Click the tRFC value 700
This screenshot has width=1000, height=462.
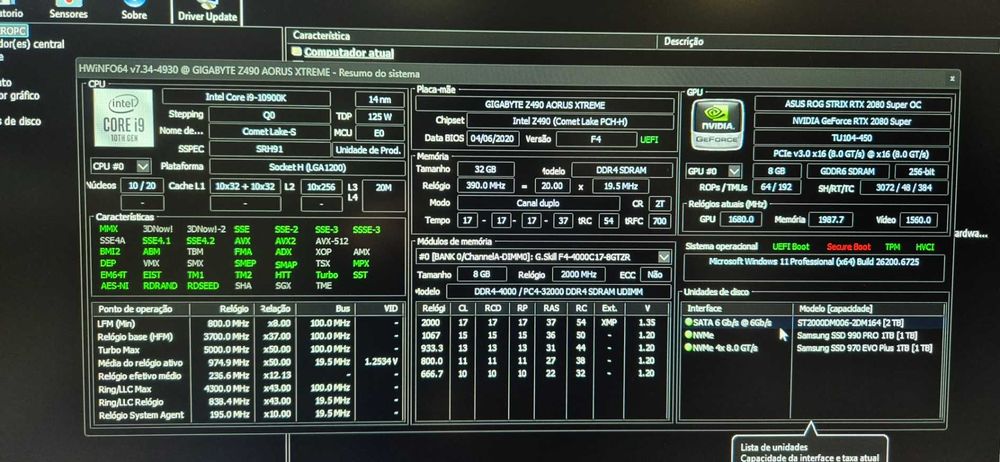click(659, 221)
